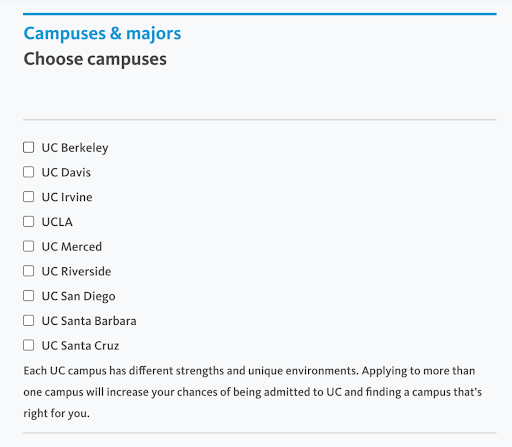This screenshot has height=447, width=512.
Task: Enable the UCLA checkbox
Action: coord(29,221)
